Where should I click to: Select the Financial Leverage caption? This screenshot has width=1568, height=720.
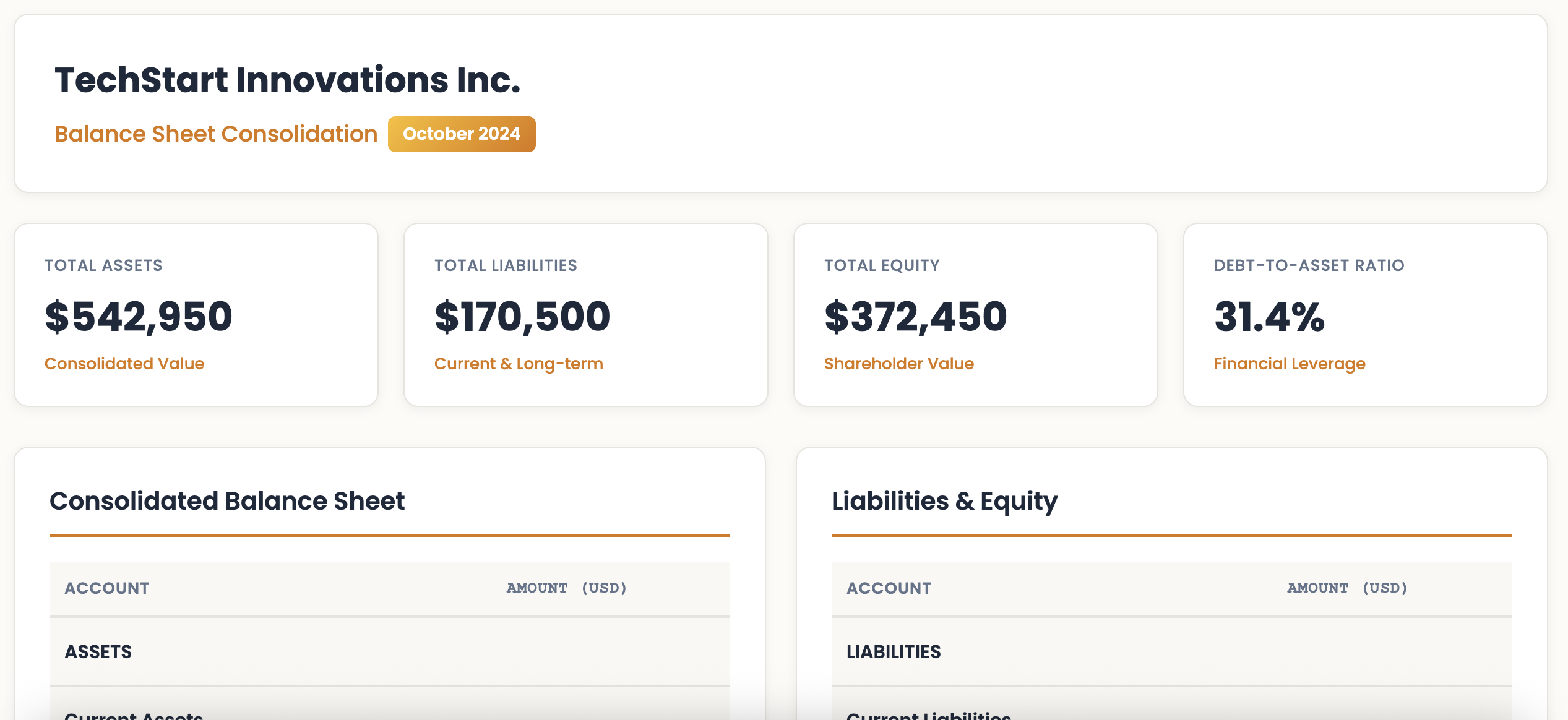click(1290, 364)
